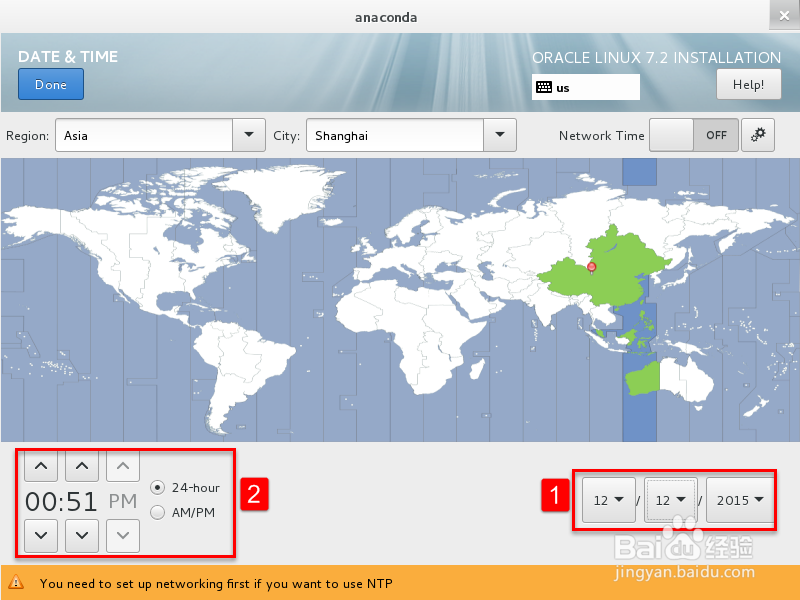This screenshot has height=600, width=800.
Task: Open the day dropdown in date
Action: [x=670, y=500]
